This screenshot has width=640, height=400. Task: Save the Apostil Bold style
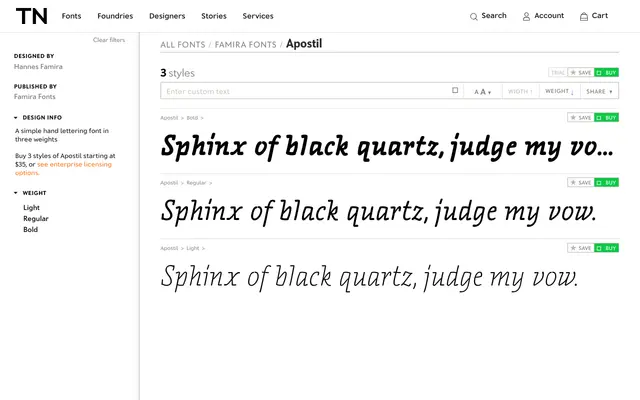point(581,118)
